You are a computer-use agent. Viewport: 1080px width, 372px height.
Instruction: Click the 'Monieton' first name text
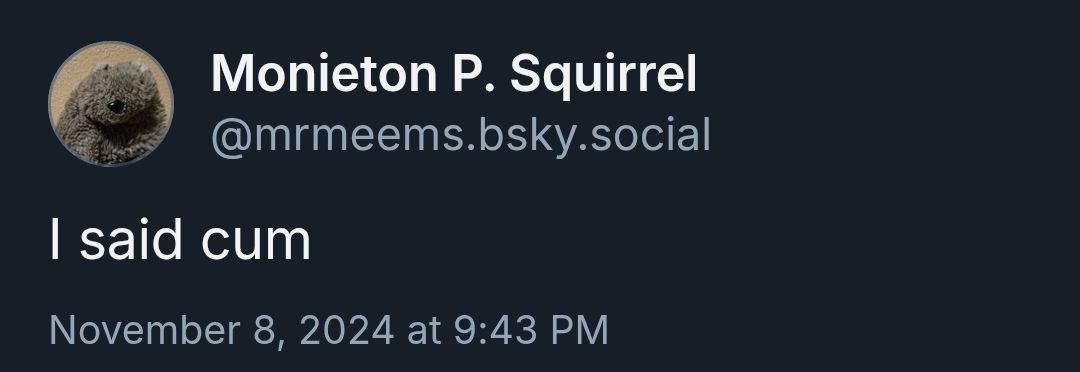pyautogui.click(x=324, y=74)
